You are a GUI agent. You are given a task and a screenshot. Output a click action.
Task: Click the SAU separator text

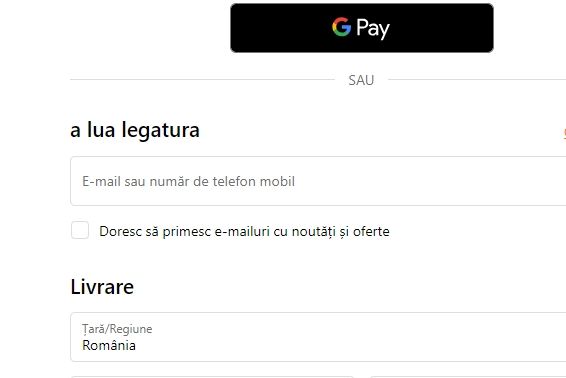(x=361, y=80)
